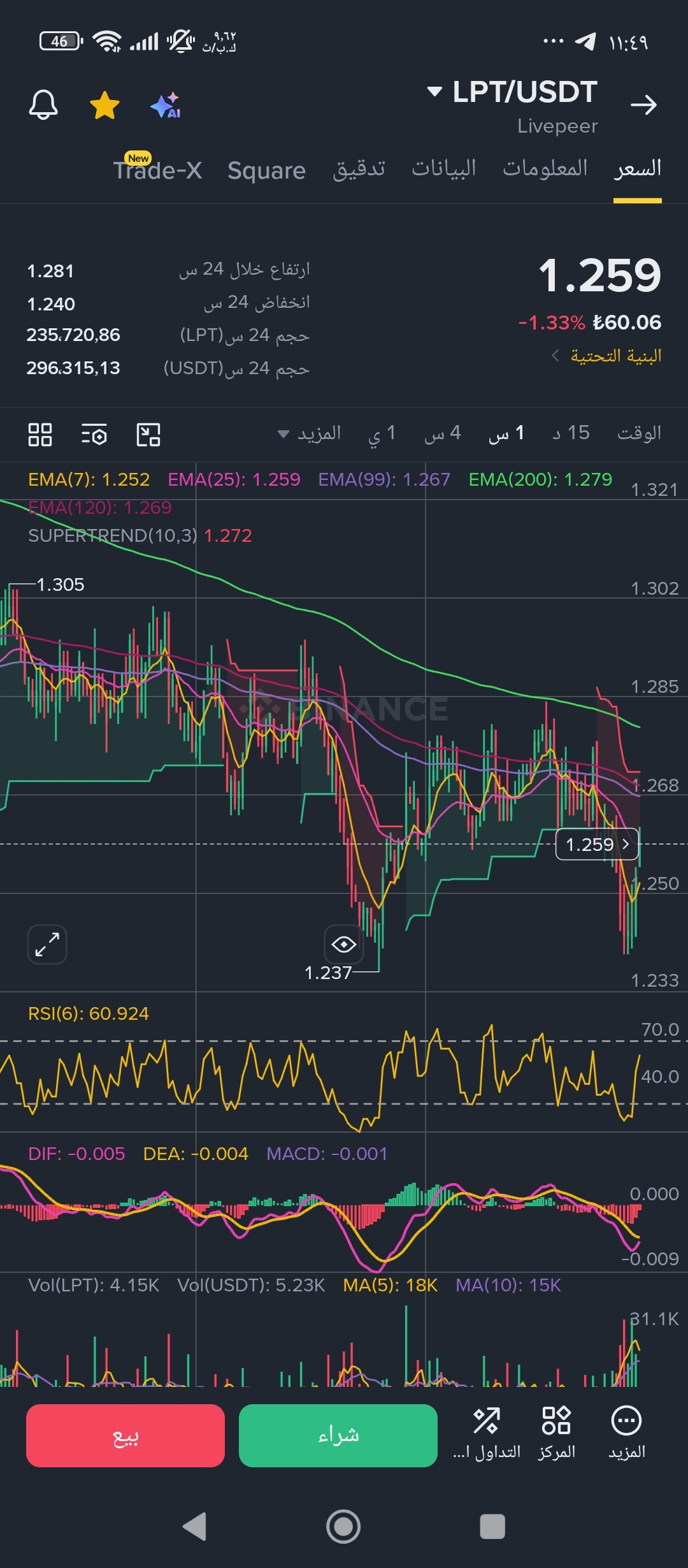The image size is (688, 1568).
Task: Tap the MA(10): 15K volume label
Action: (x=508, y=1285)
